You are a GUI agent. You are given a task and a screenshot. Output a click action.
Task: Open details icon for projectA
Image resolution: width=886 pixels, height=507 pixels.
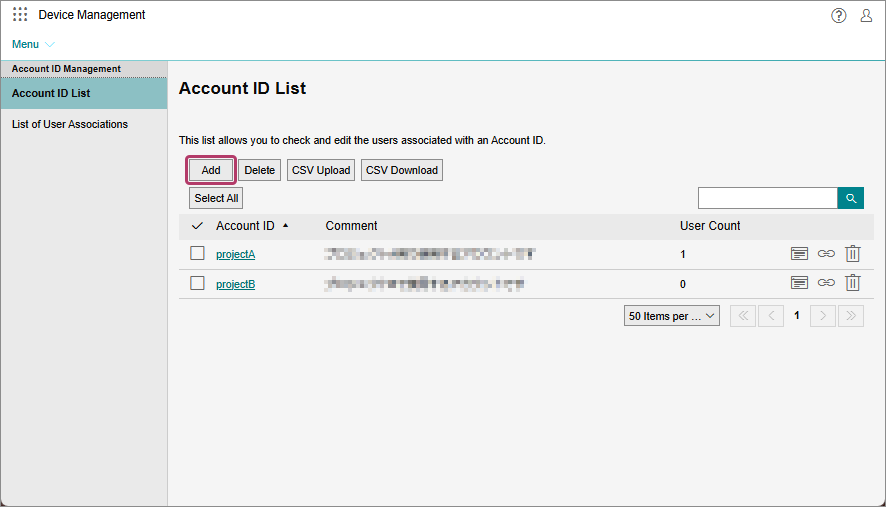click(x=799, y=254)
